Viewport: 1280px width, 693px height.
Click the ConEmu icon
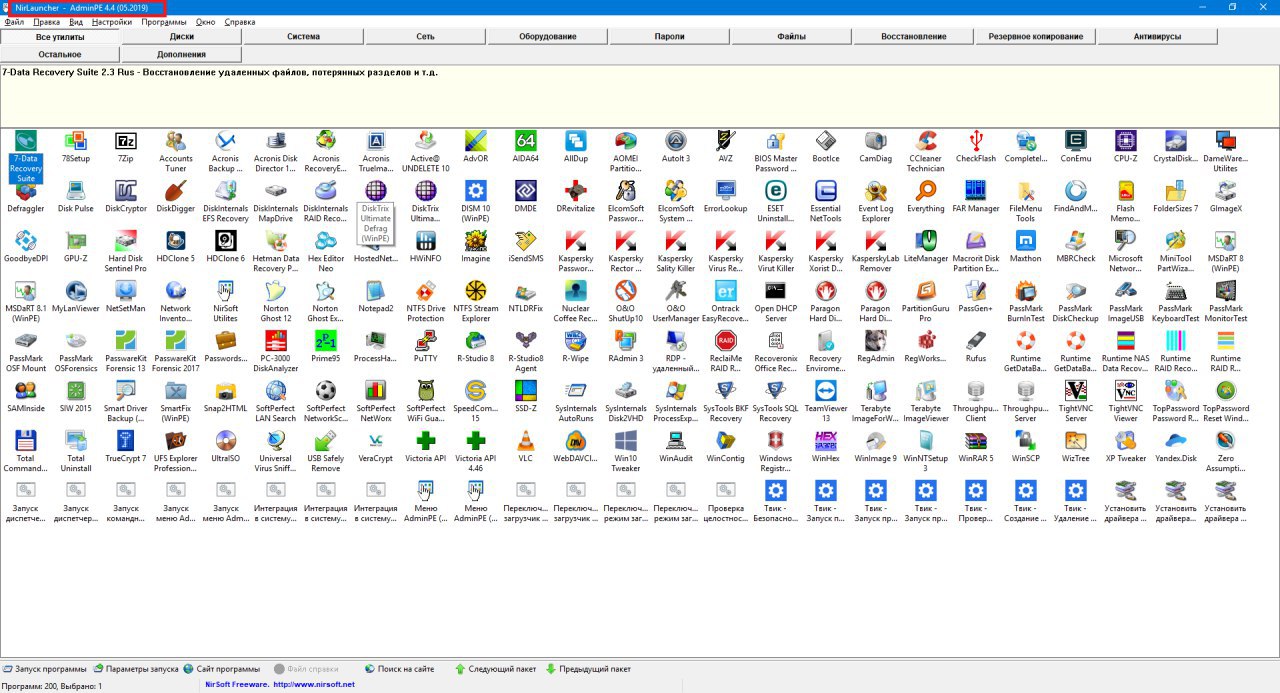click(1076, 141)
